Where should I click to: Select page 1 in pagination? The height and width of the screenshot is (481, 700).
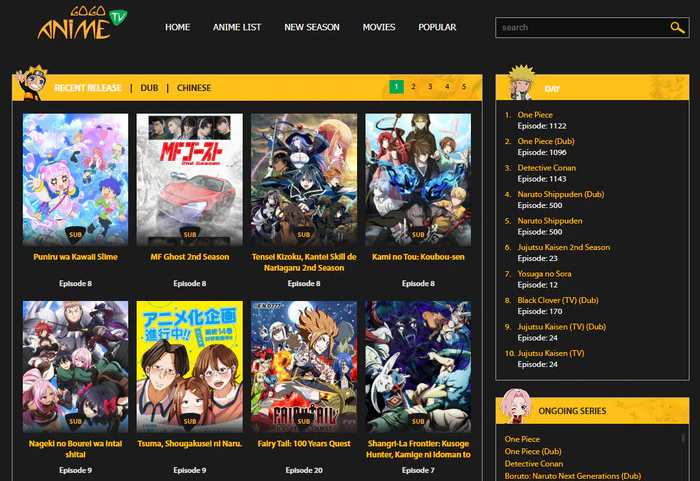tap(396, 87)
